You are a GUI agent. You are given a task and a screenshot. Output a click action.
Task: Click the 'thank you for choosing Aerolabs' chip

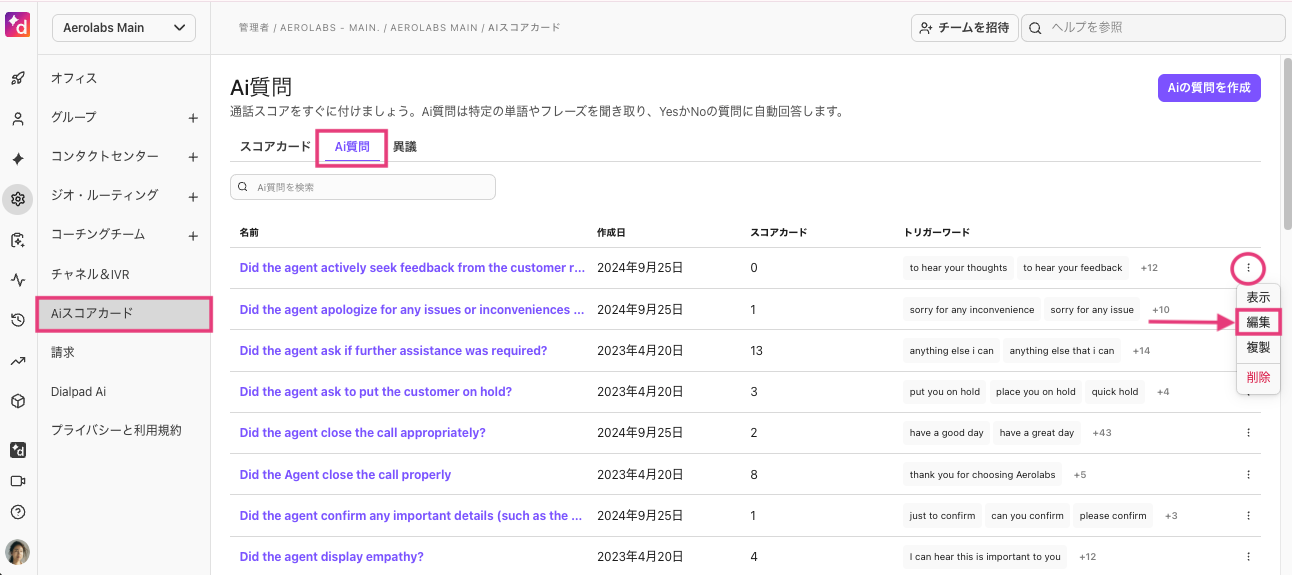click(x=982, y=475)
